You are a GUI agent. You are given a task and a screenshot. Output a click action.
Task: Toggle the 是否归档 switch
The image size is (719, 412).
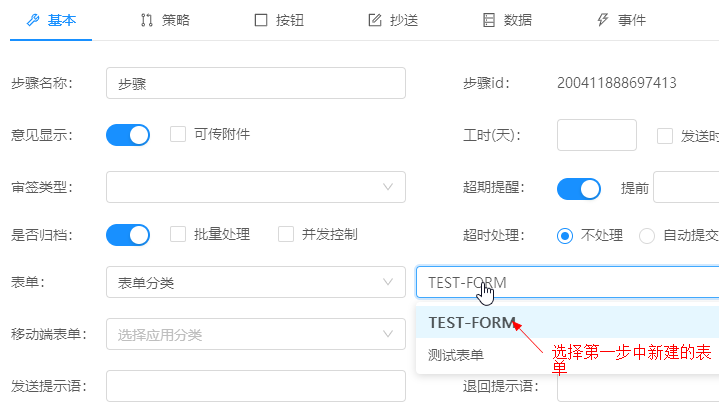tap(128, 235)
